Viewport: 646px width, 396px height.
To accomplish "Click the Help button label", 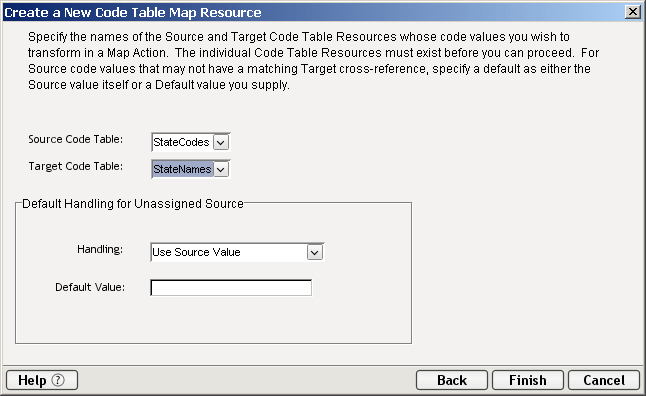I will click(32, 380).
